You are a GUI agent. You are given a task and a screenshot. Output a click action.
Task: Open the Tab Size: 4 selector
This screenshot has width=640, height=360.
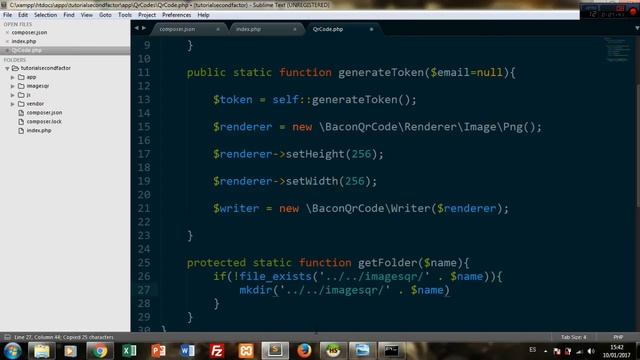point(573,337)
